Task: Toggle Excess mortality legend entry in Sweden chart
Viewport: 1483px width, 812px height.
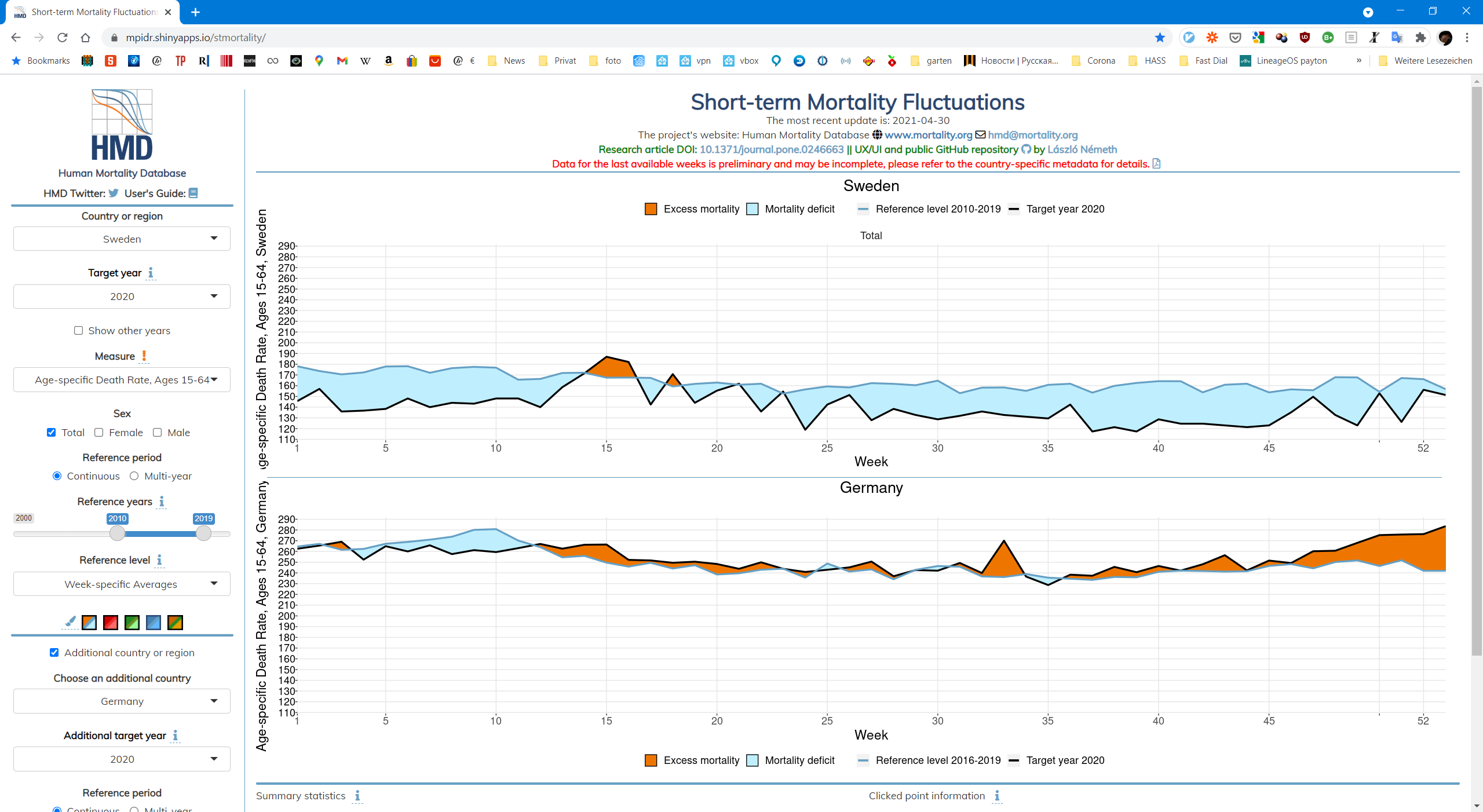Action: coord(692,209)
